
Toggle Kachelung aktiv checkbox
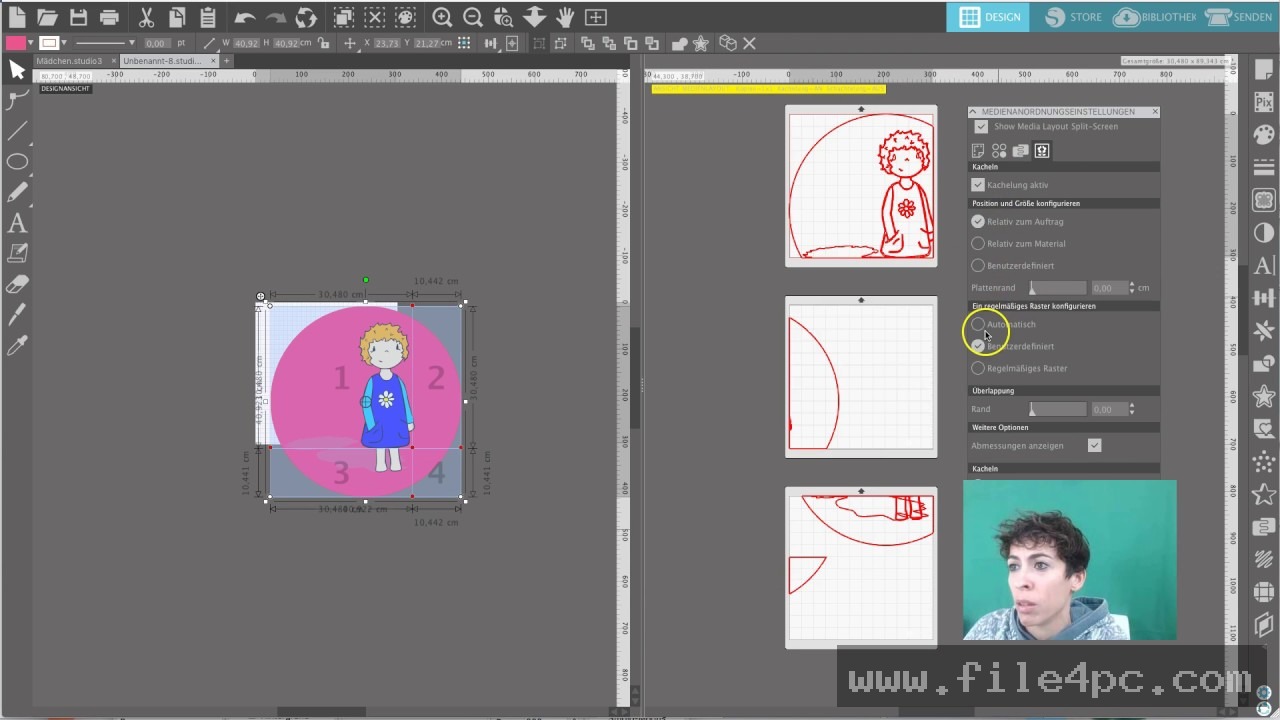(978, 185)
